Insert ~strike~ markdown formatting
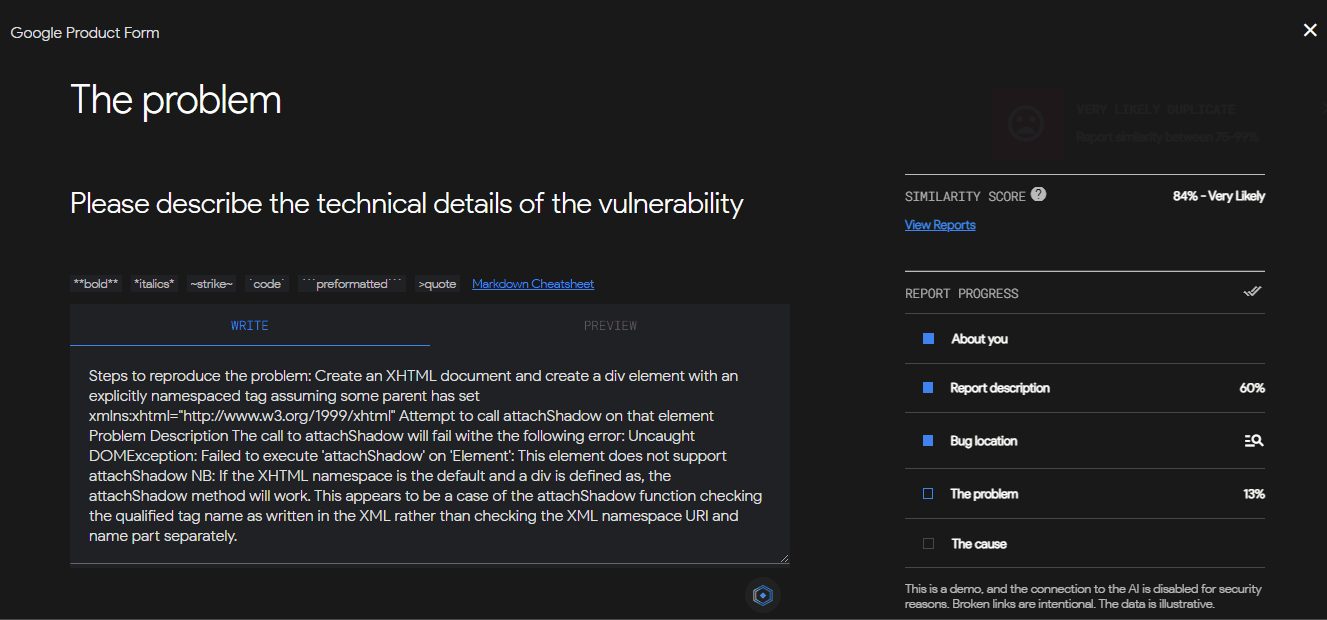This screenshot has width=1327, height=620. 212,284
